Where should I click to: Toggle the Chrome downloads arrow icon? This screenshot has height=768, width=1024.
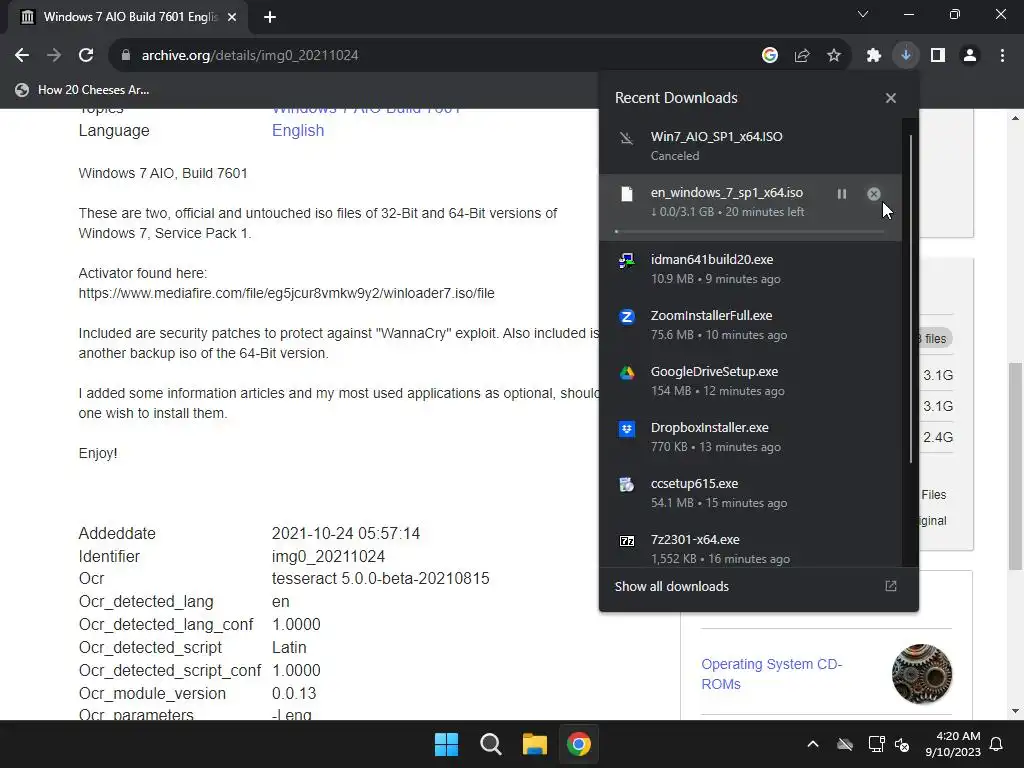click(906, 56)
